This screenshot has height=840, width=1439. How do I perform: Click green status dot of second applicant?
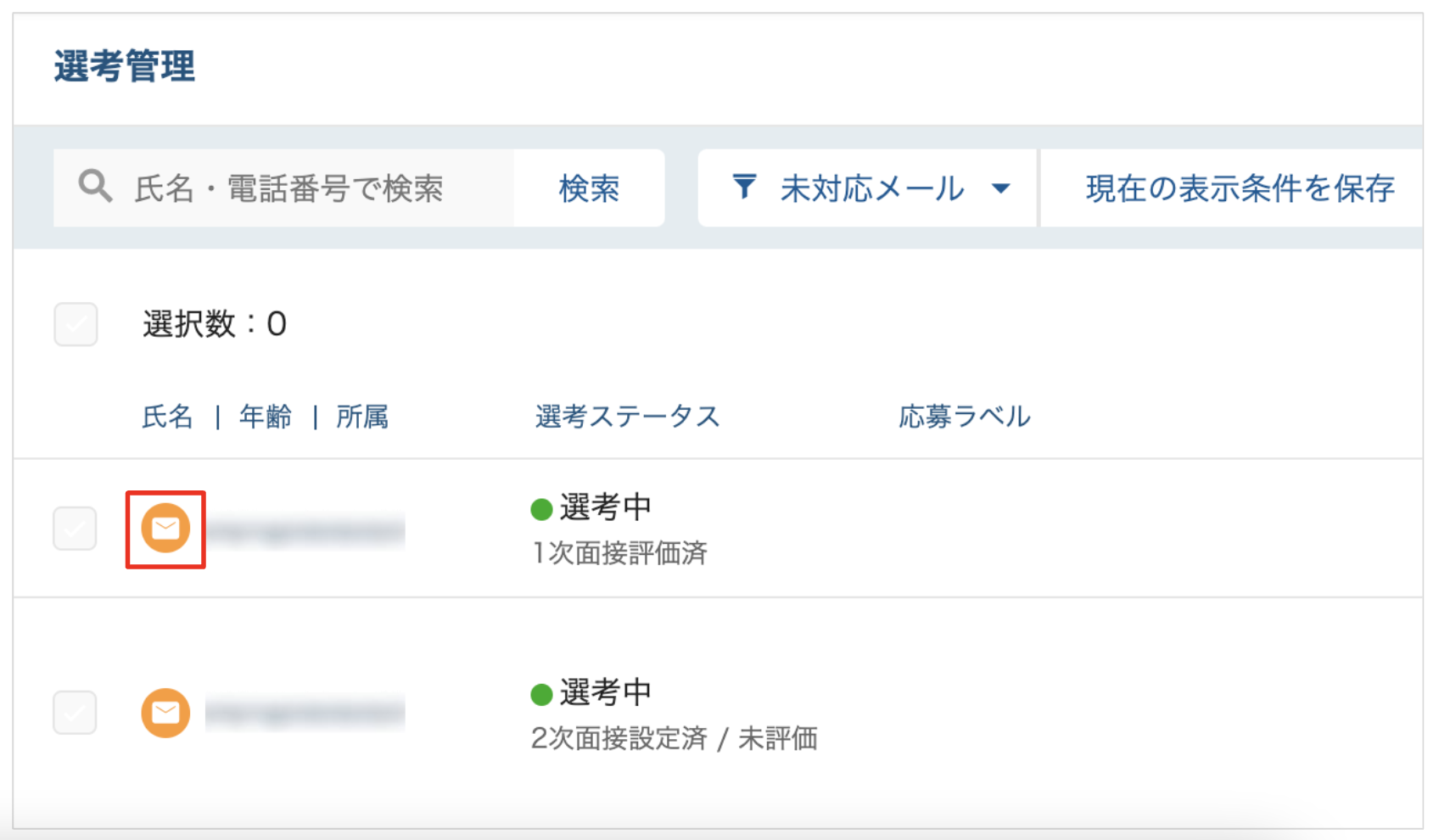pos(541,695)
